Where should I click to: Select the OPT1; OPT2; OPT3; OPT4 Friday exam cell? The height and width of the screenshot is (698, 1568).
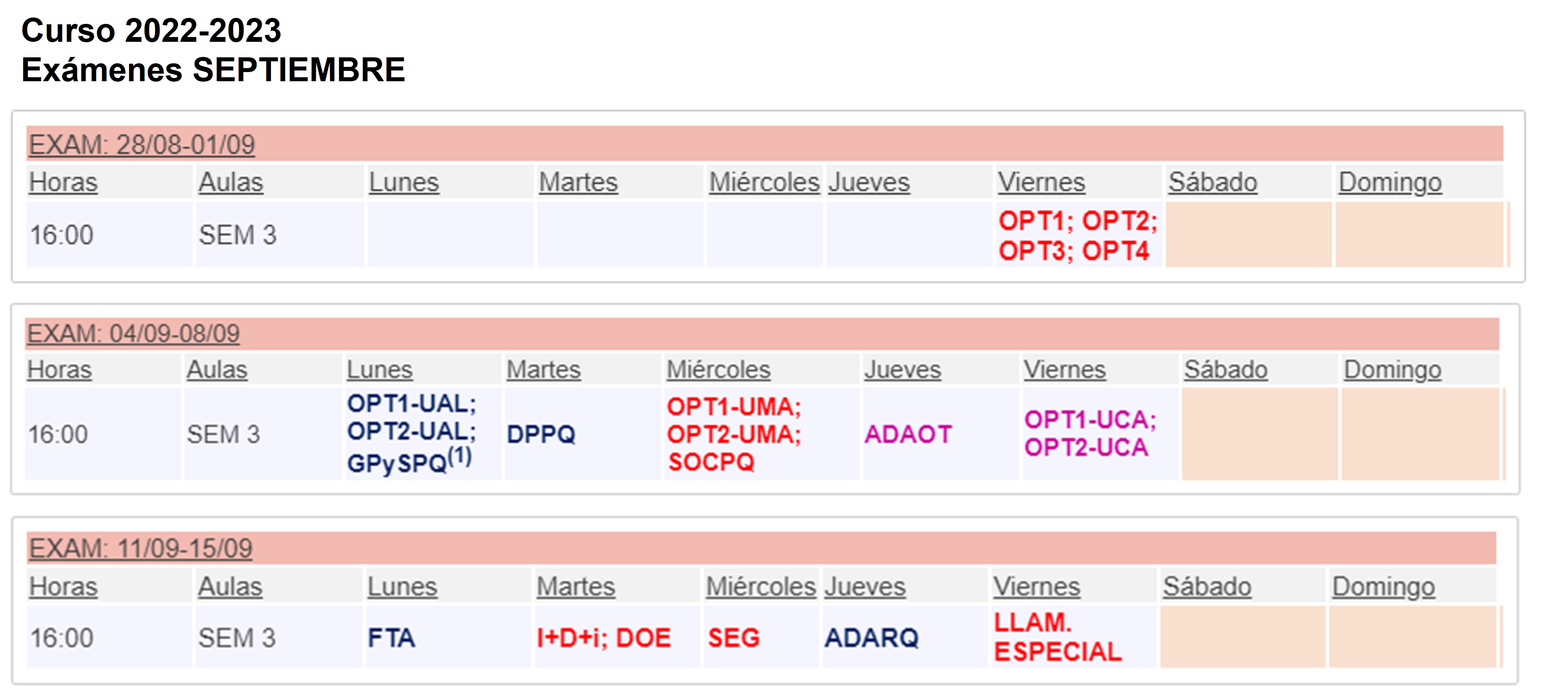coord(1078,235)
